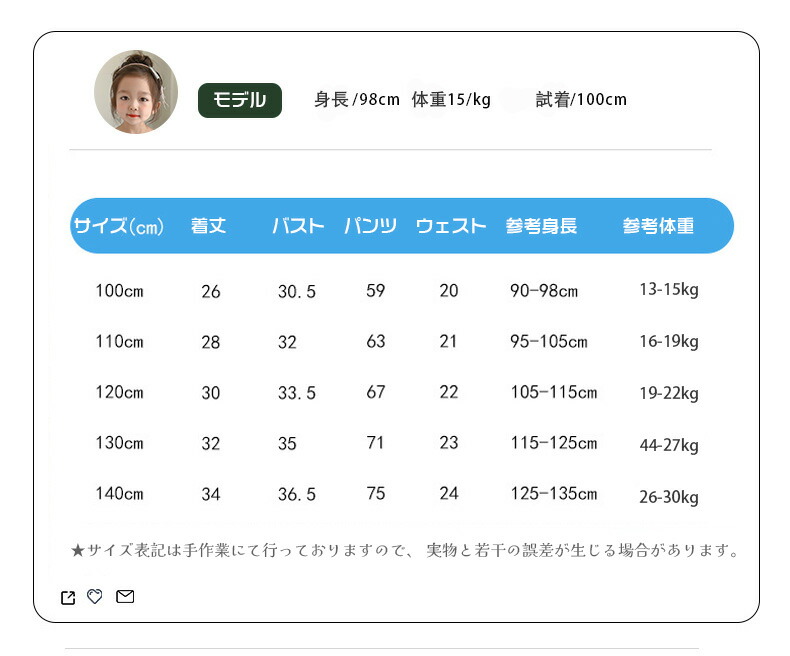Viewport: 790px width, 656px height.
Task: Click length value 34 in 140cm row
Action: click(x=211, y=494)
